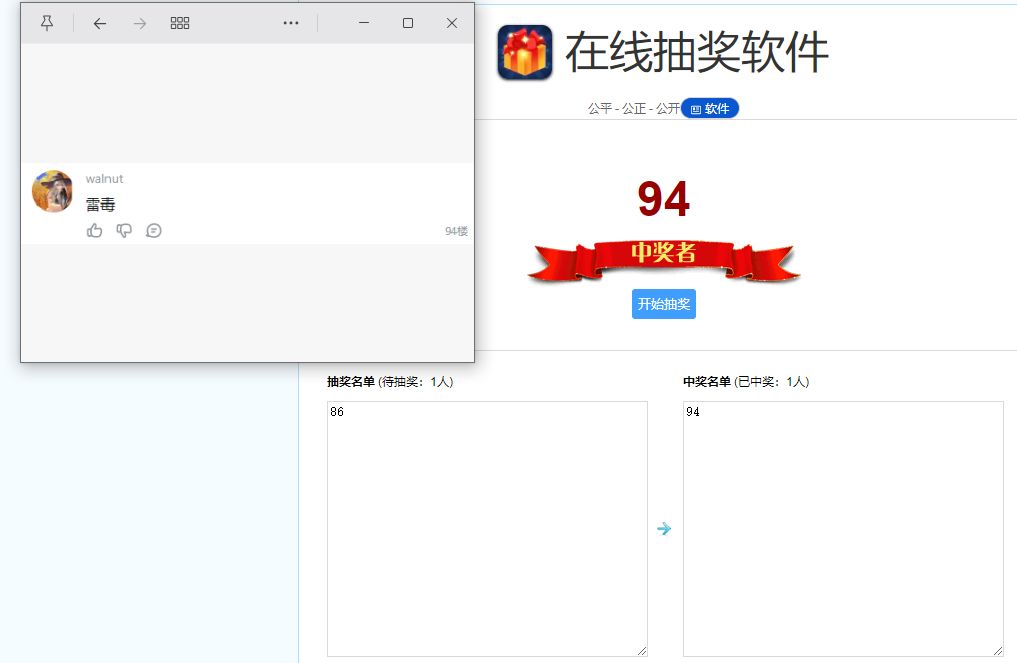Image resolution: width=1017 pixels, height=663 pixels.
Task: Close the popup window
Action: click(x=452, y=23)
